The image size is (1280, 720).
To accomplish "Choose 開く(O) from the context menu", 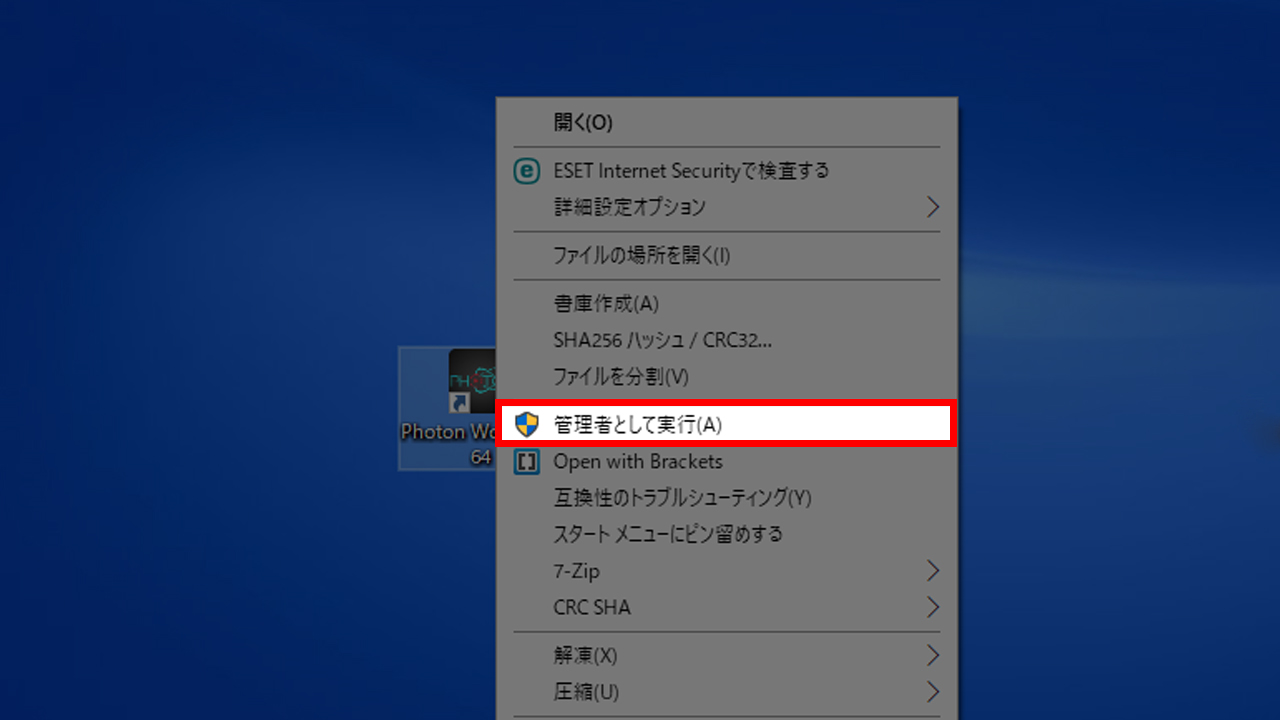I will point(583,123).
